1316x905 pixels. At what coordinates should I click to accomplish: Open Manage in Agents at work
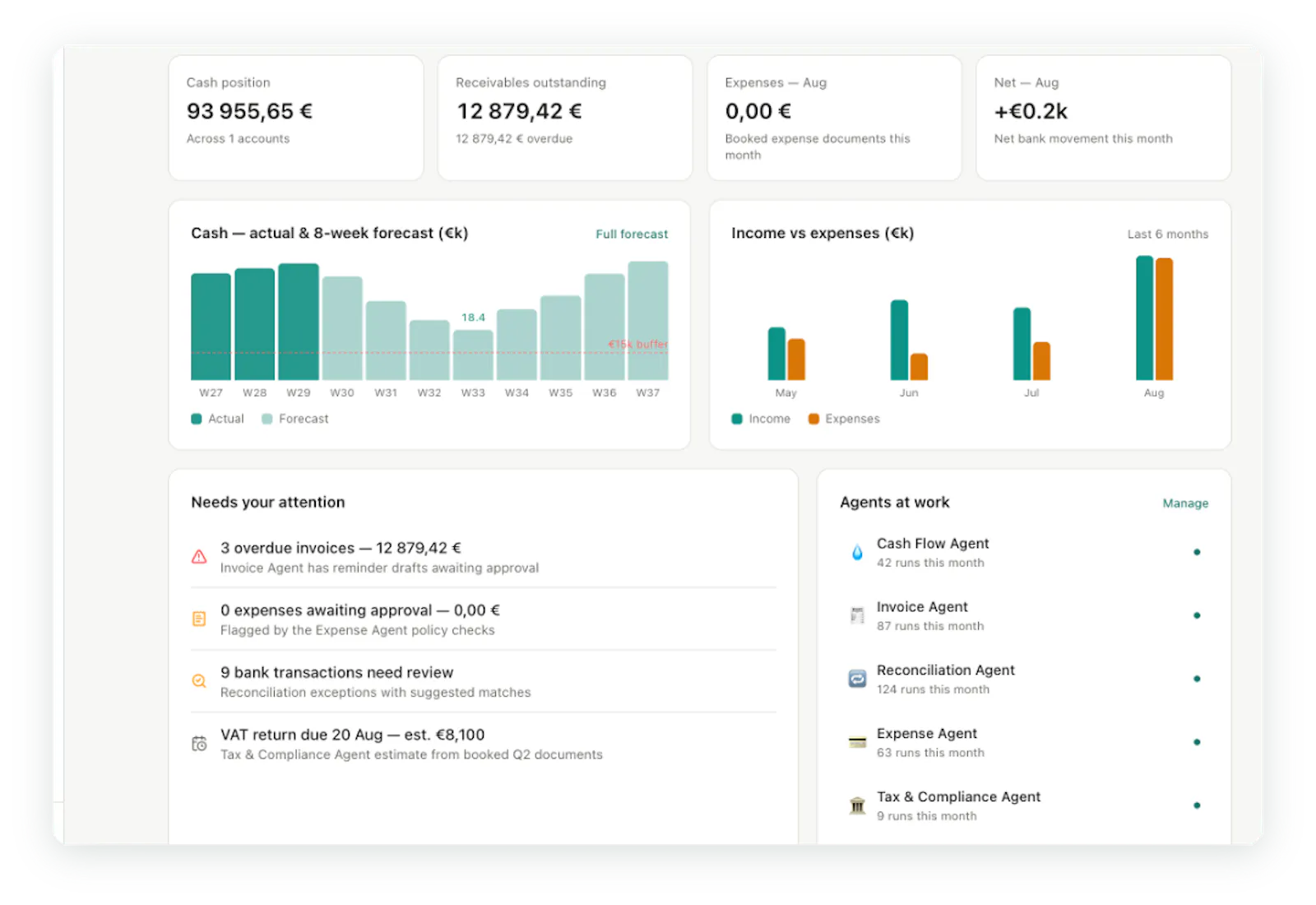[1185, 504]
